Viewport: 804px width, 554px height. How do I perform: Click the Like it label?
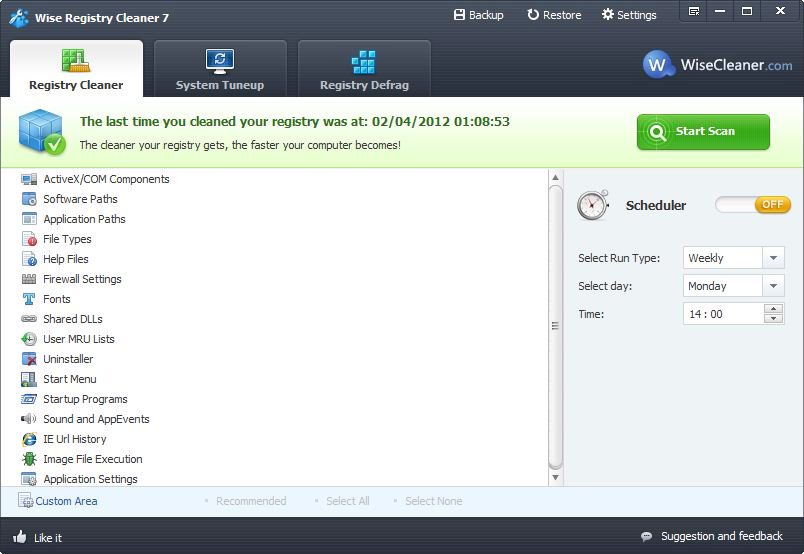tap(48, 538)
